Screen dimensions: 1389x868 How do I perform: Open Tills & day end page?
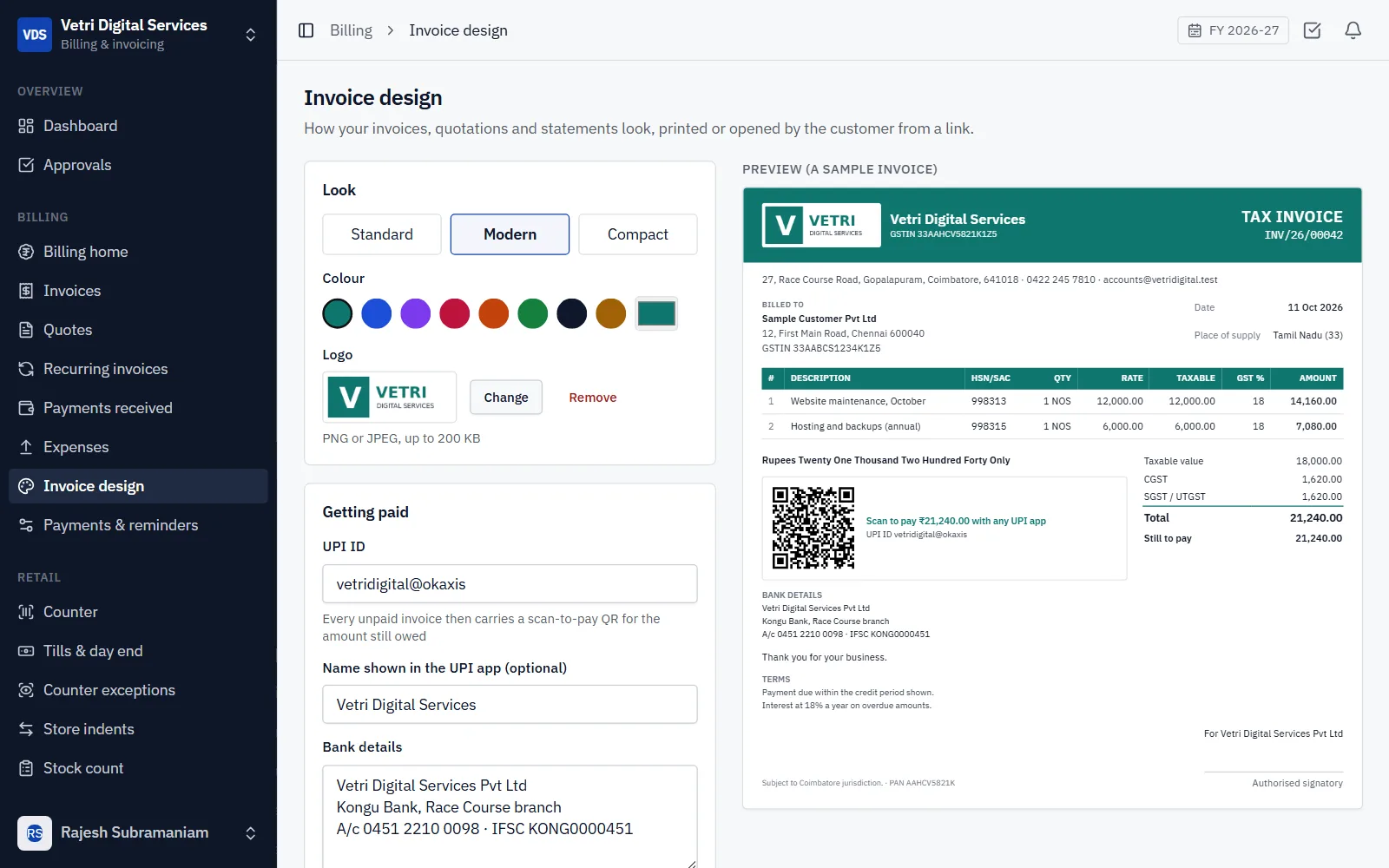(x=138, y=651)
